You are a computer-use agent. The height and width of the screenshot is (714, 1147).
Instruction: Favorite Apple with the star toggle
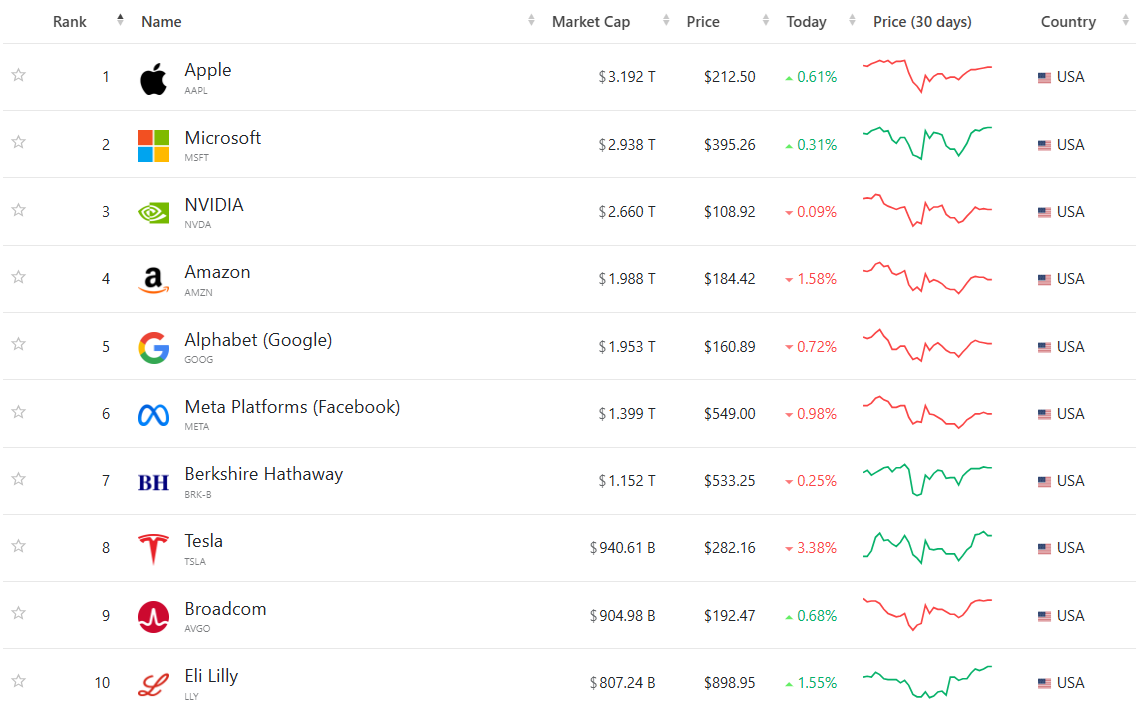[19, 75]
